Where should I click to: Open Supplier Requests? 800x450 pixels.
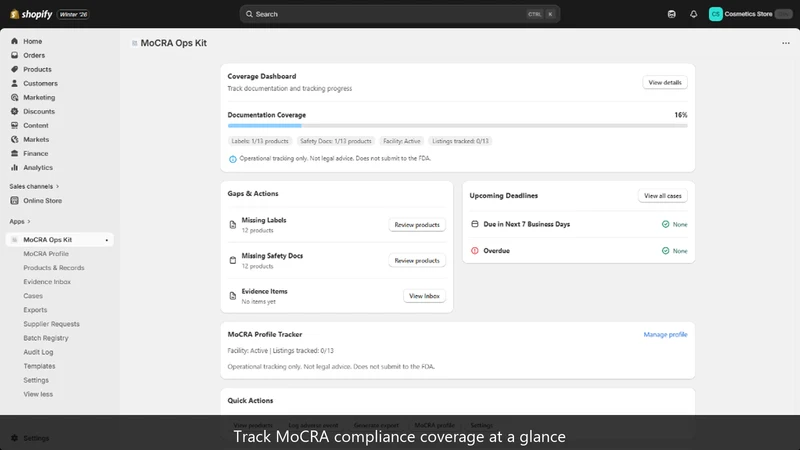pos(52,324)
